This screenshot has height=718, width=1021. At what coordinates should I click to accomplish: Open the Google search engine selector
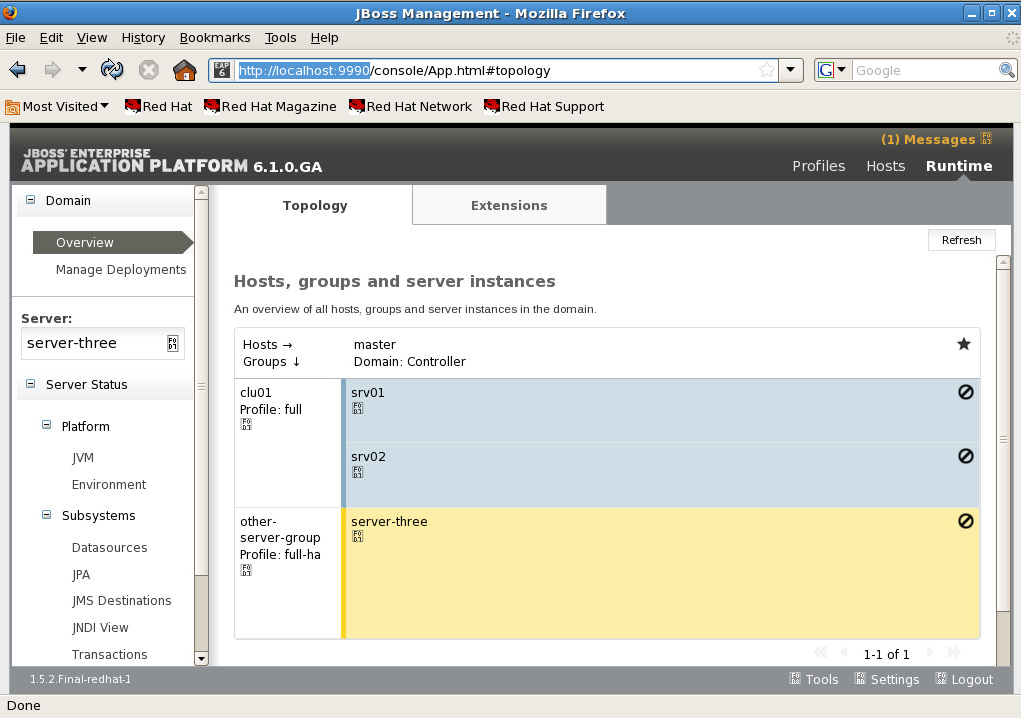(832, 70)
